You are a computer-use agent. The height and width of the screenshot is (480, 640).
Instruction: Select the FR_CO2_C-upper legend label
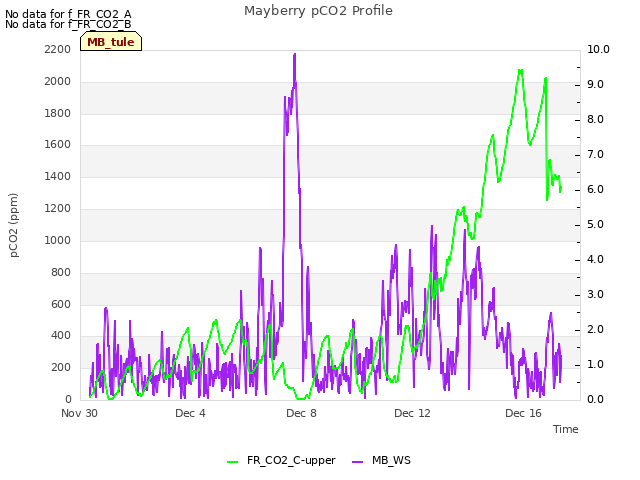[291, 460]
